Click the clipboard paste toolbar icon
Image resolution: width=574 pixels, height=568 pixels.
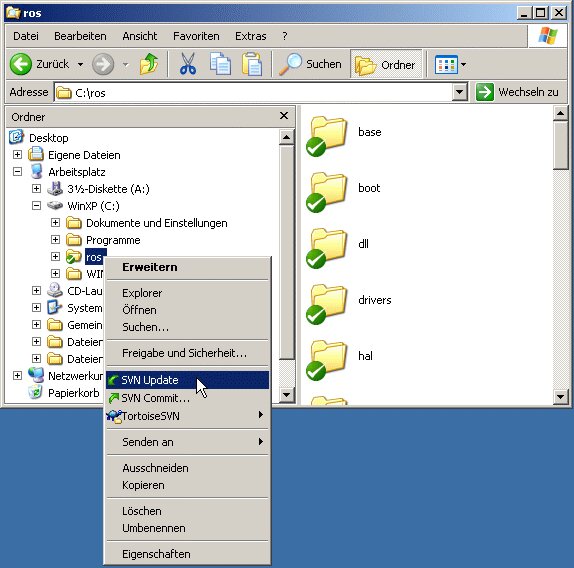click(x=252, y=64)
